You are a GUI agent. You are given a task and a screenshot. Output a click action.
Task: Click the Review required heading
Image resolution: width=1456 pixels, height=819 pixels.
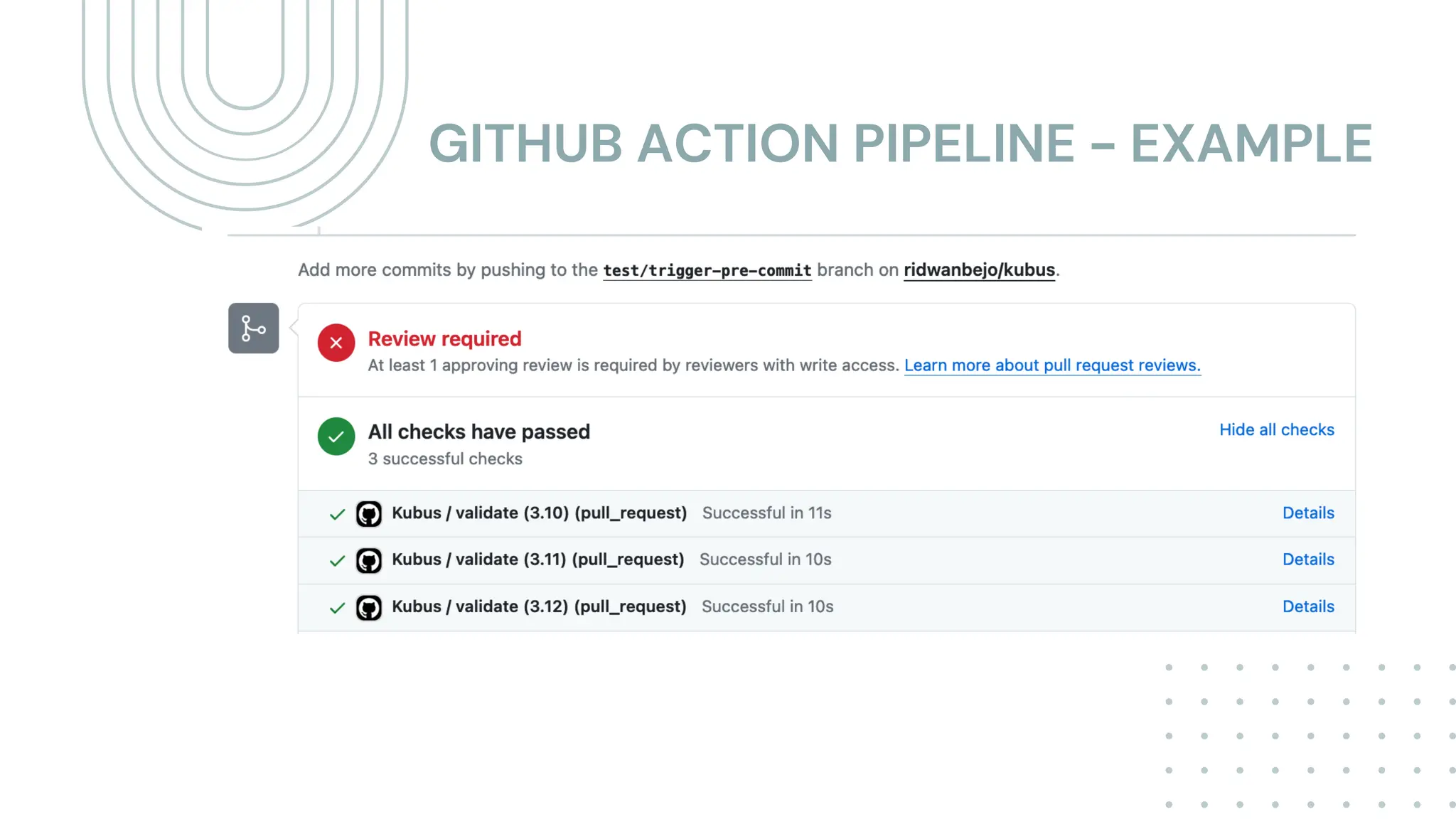[x=444, y=339]
